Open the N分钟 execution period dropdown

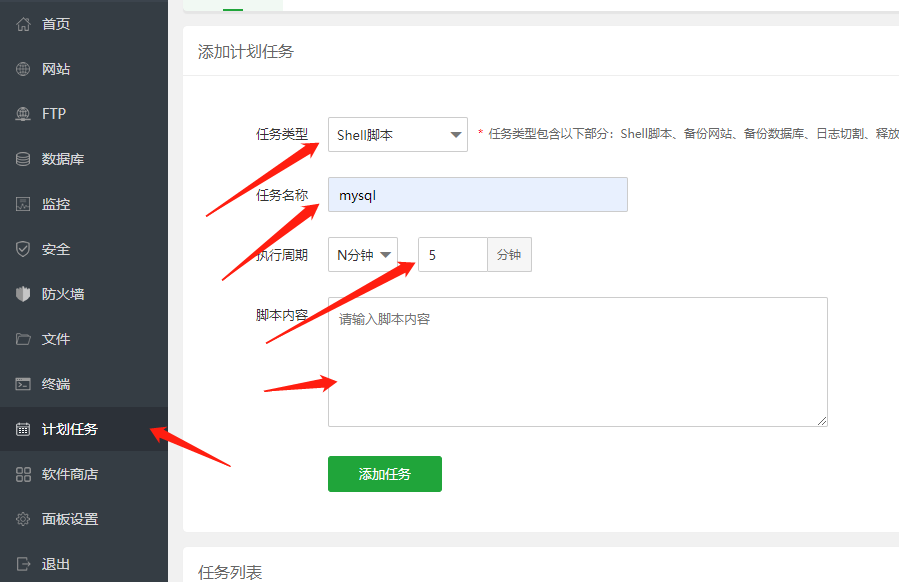(x=362, y=254)
